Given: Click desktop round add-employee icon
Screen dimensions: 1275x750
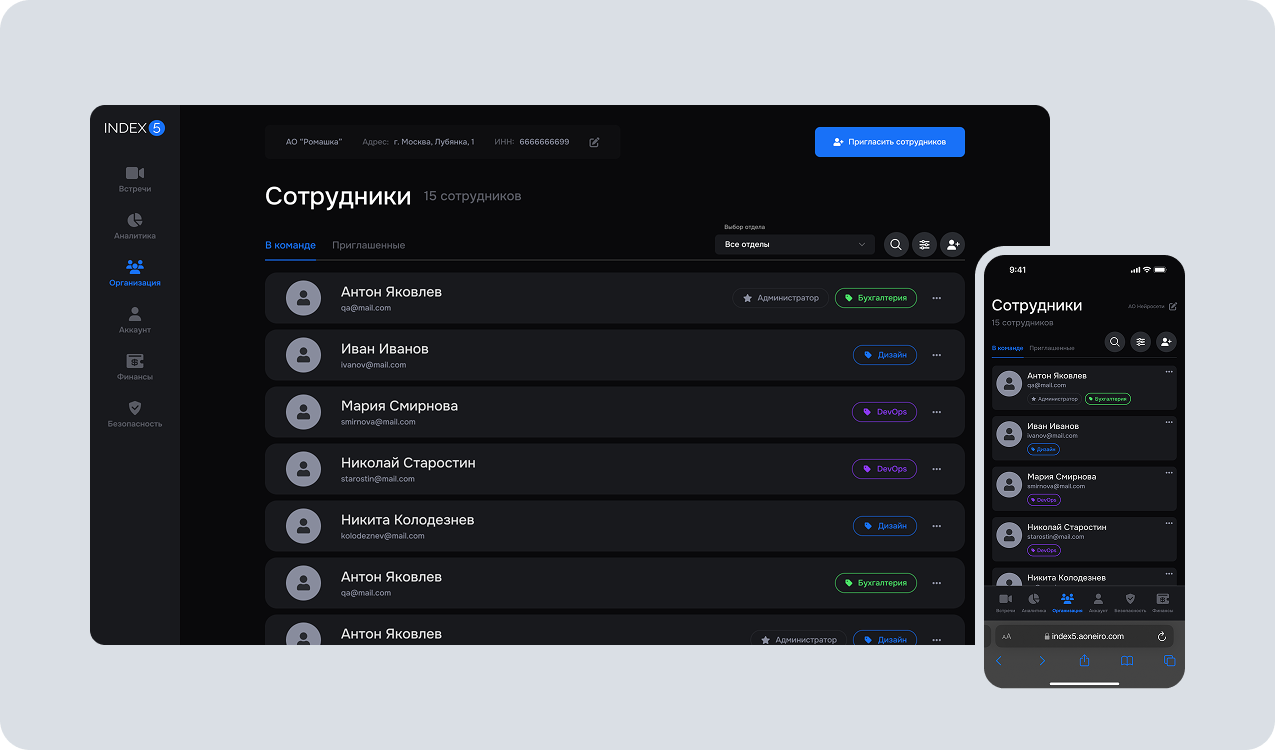Looking at the screenshot, I should click(x=952, y=244).
